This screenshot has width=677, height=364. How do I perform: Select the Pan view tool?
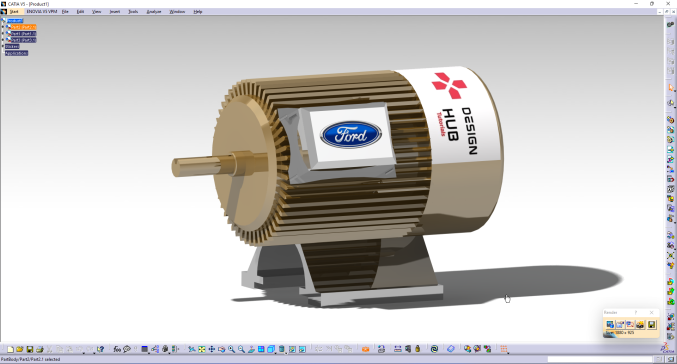212,349
